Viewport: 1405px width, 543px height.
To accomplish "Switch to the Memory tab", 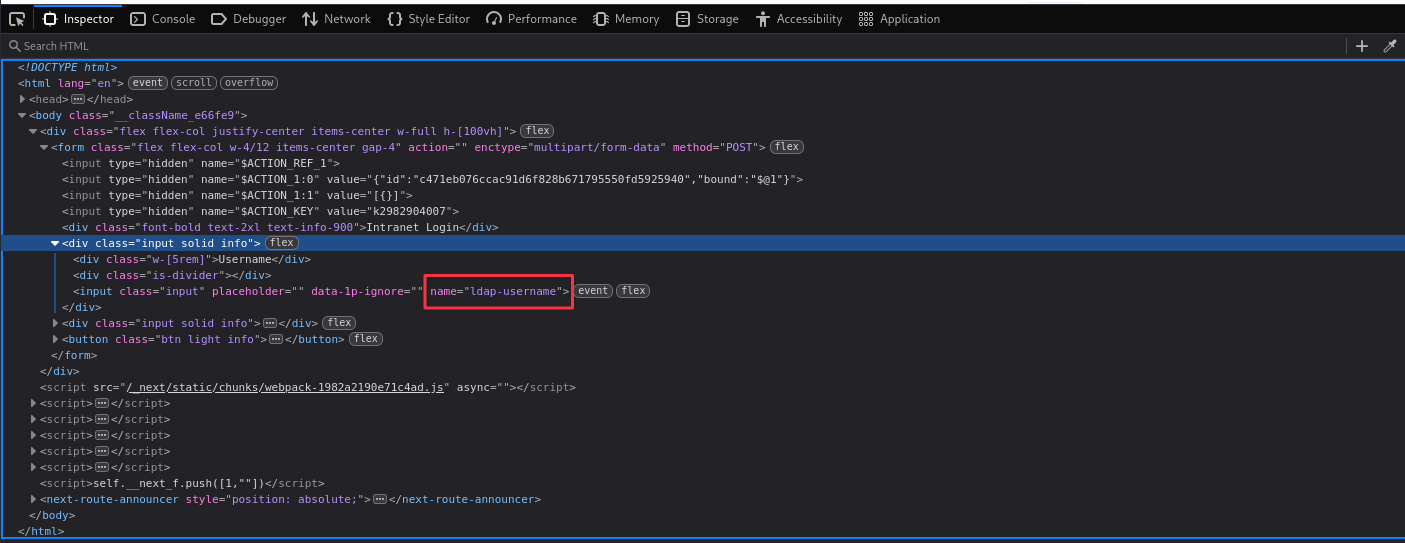I will 627,19.
